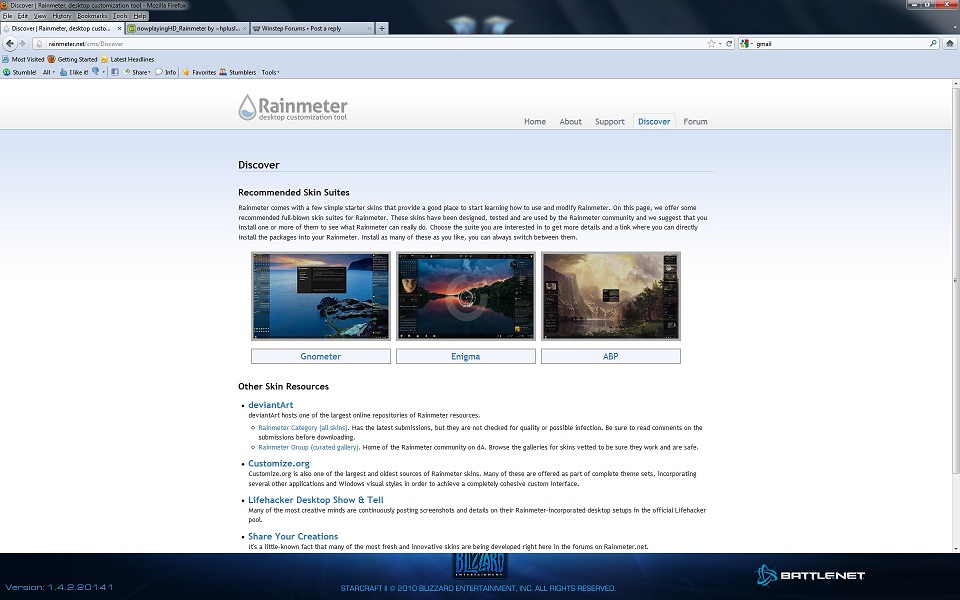The height and width of the screenshot is (600, 960).
Task: Expand the StumbleUpon 'All' topics dropdown
Action: tap(49, 72)
